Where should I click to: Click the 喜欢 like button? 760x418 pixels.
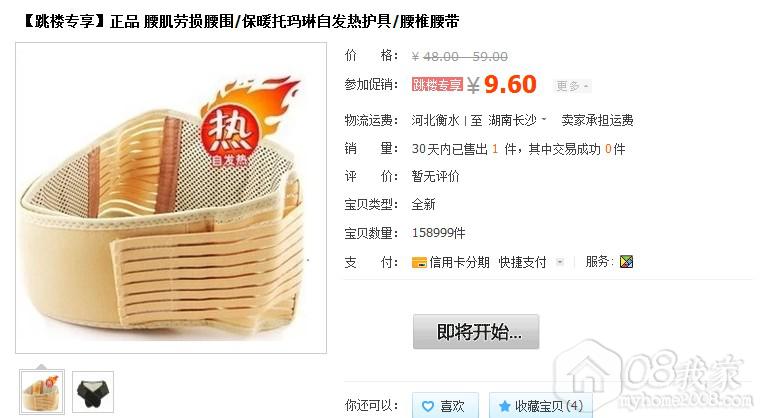click(x=445, y=405)
